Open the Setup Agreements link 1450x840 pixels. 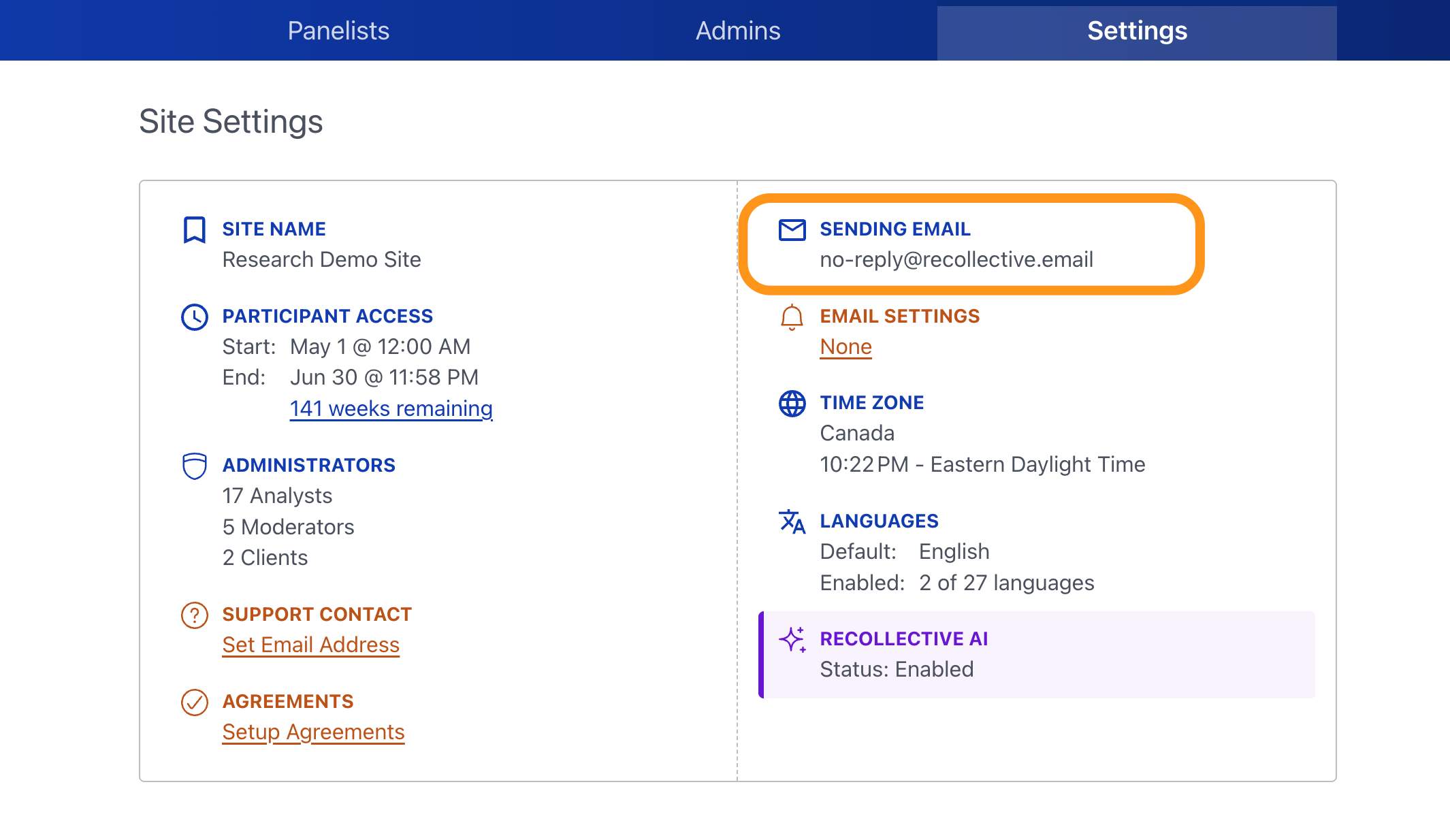(x=313, y=732)
